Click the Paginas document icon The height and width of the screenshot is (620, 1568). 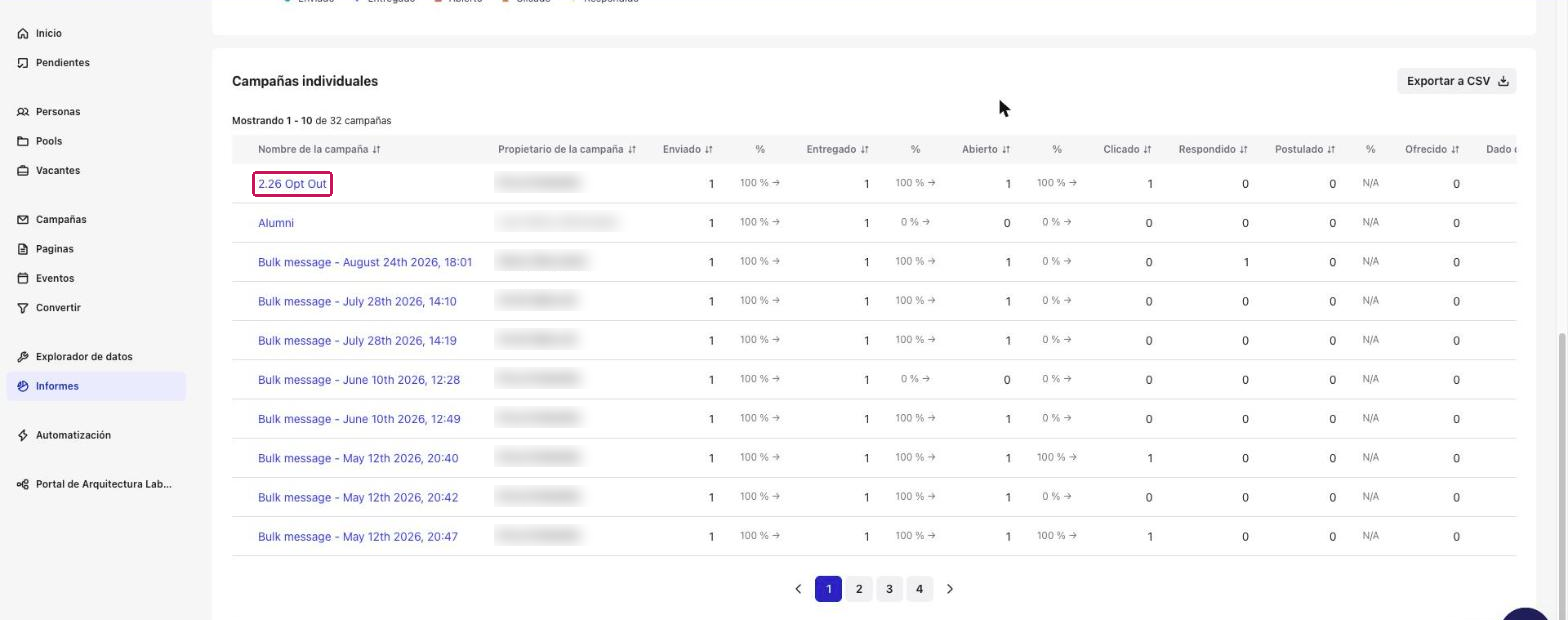click(23, 249)
